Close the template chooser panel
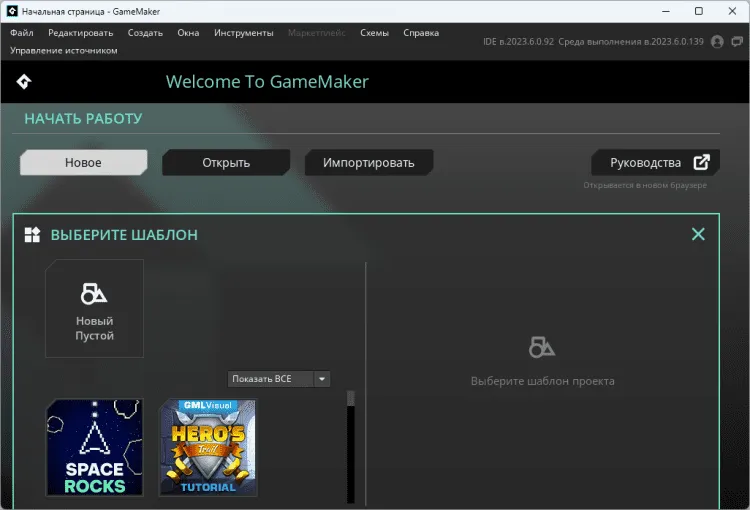 pyautogui.click(x=698, y=234)
